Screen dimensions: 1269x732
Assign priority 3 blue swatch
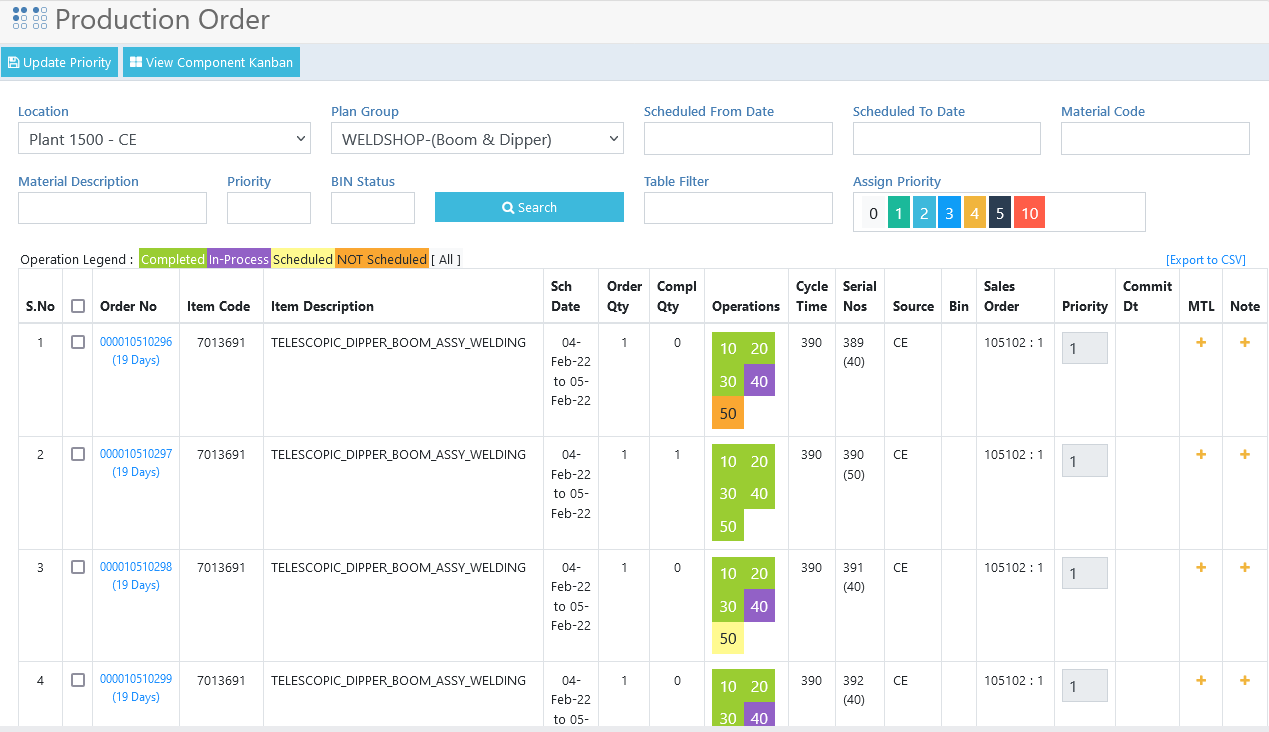pyautogui.click(x=950, y=213)
